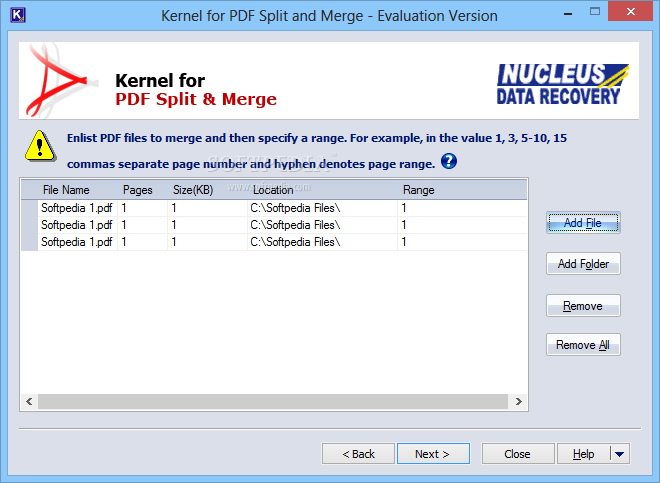
Task: Click the Close button at bottom
Action: (518, 454)
